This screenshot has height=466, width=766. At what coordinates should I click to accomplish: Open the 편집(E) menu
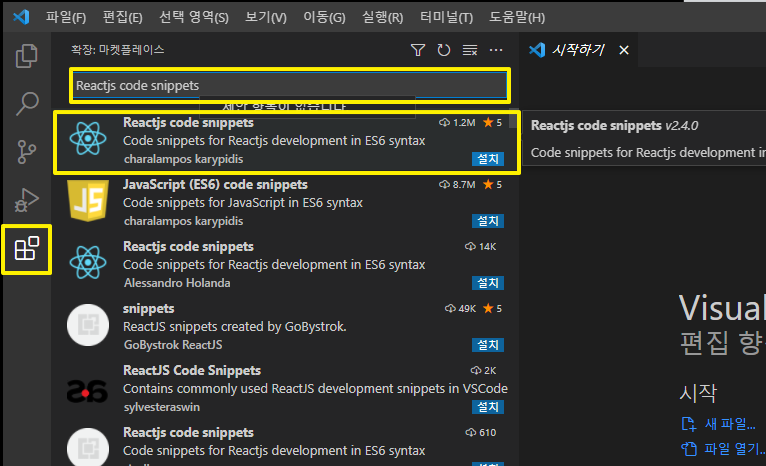pos(123,18)
